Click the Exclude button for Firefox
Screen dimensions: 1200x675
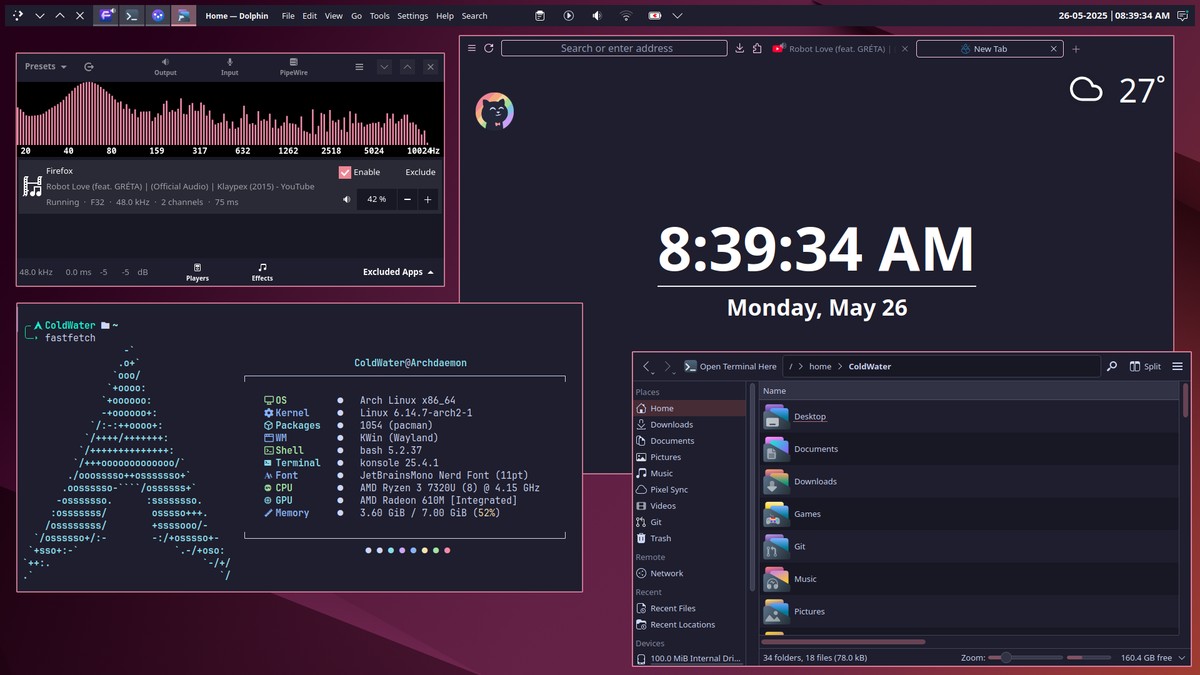(420, 172)
